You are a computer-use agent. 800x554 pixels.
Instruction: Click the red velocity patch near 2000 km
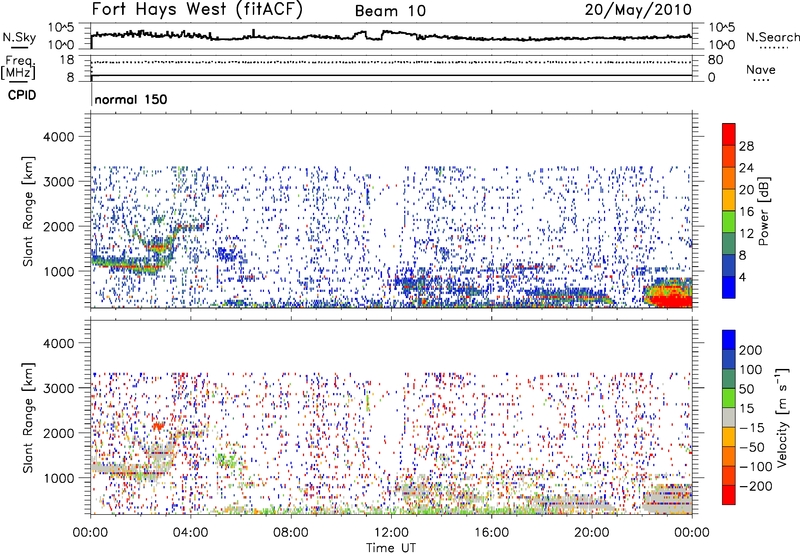point(159,425)
